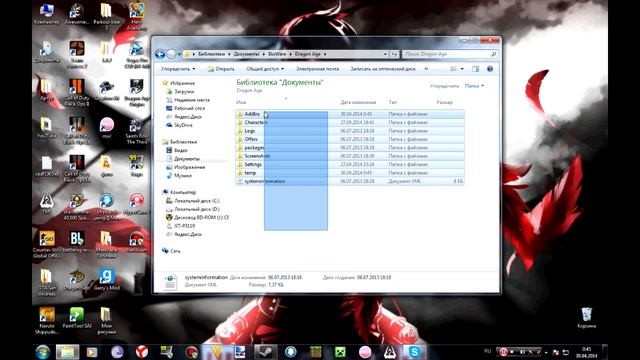Click the refresh button next to address bar
Screen dimensions: 640x360
coord(394,54)
